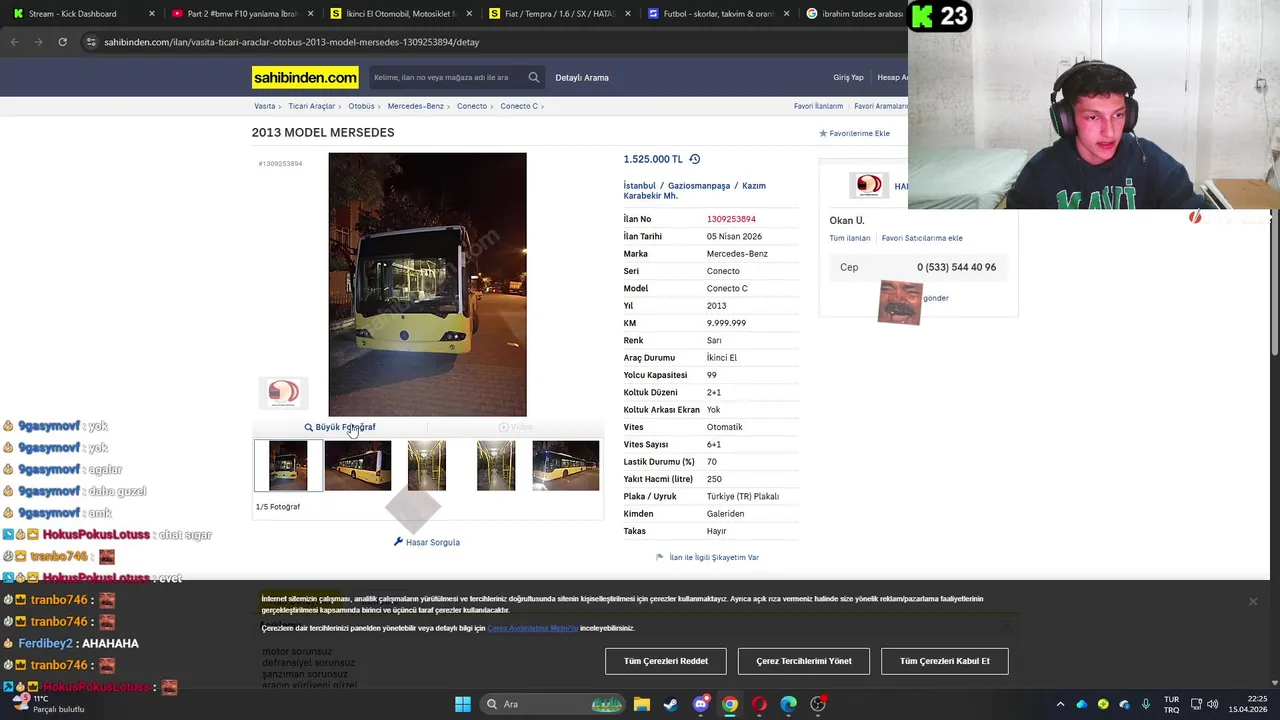Open Windows Start menu
1280x720 pixels.
pyautogui.click(x=462, y=704)
